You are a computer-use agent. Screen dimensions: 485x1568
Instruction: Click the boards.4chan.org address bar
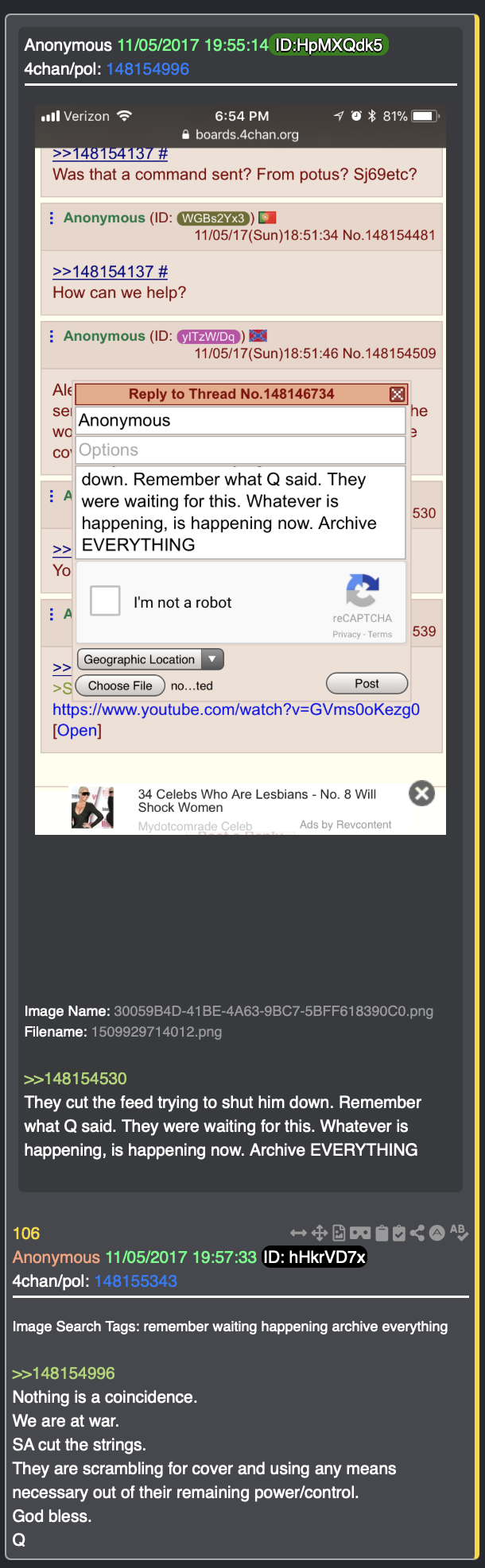click(240, 135)
